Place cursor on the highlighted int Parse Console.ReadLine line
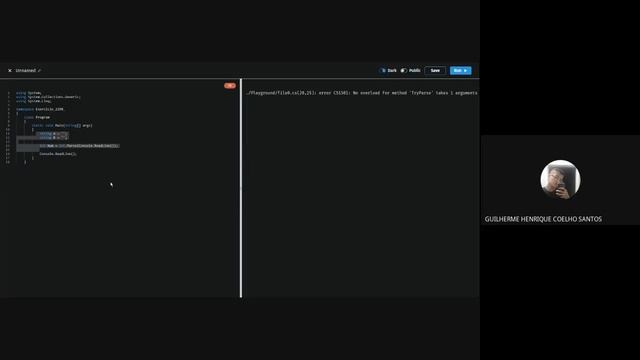Image resolution: width=640 pixels, height=360 pixels. pos(79,146)
